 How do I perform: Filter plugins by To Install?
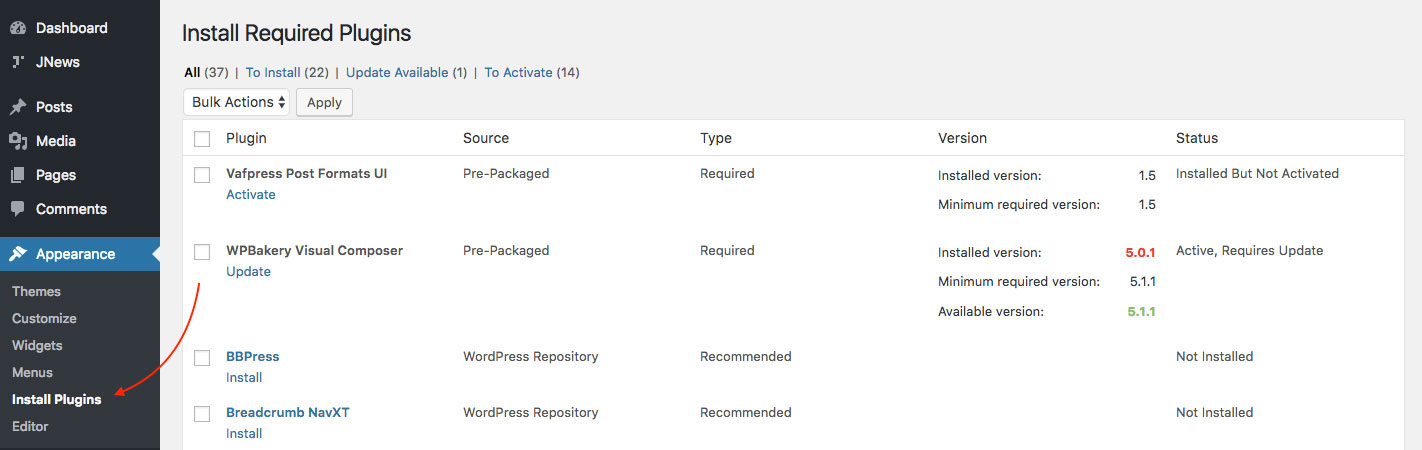[273, 72]
